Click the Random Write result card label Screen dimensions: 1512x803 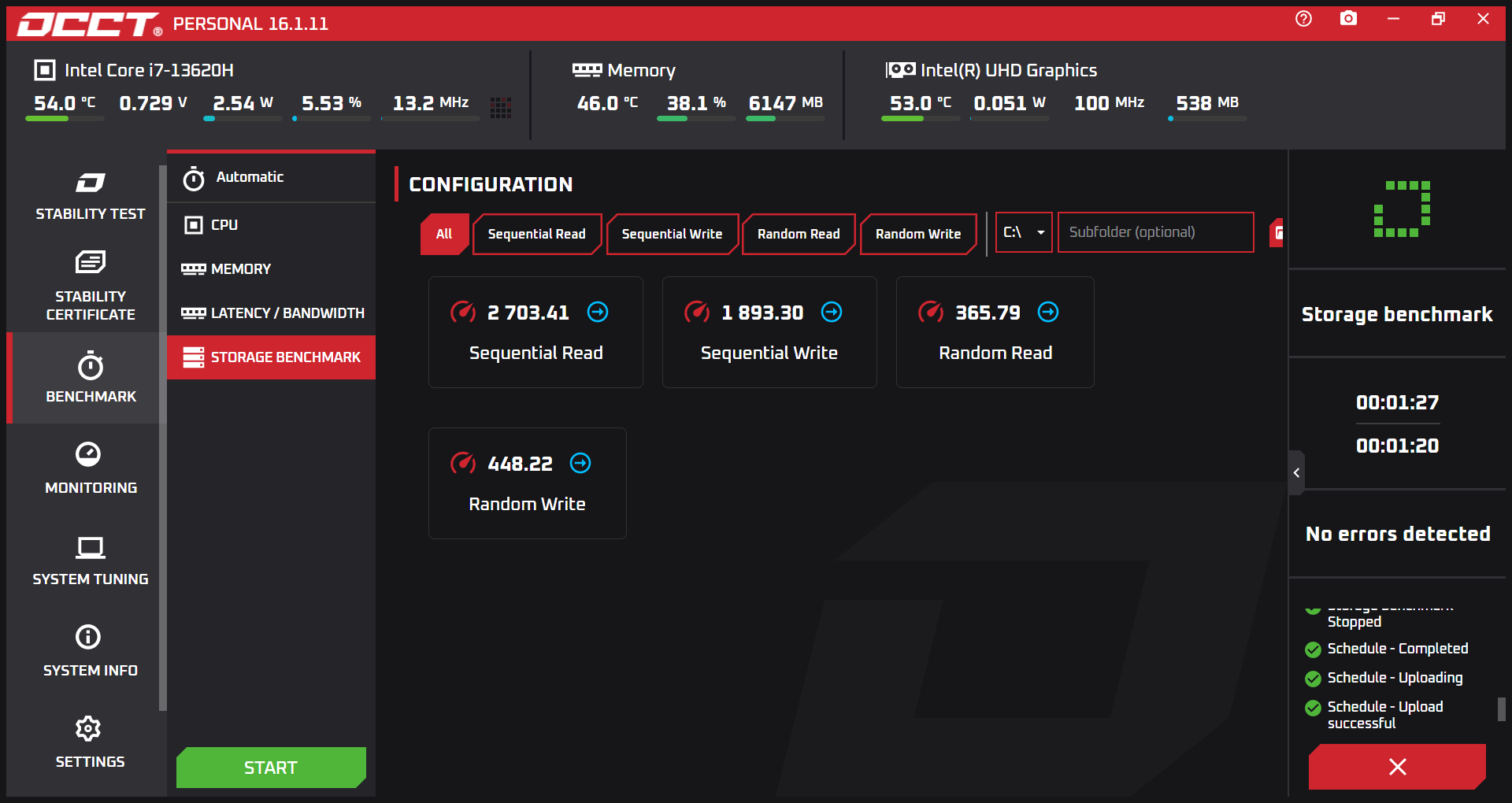pyautogui.click(x=527, y=505)
